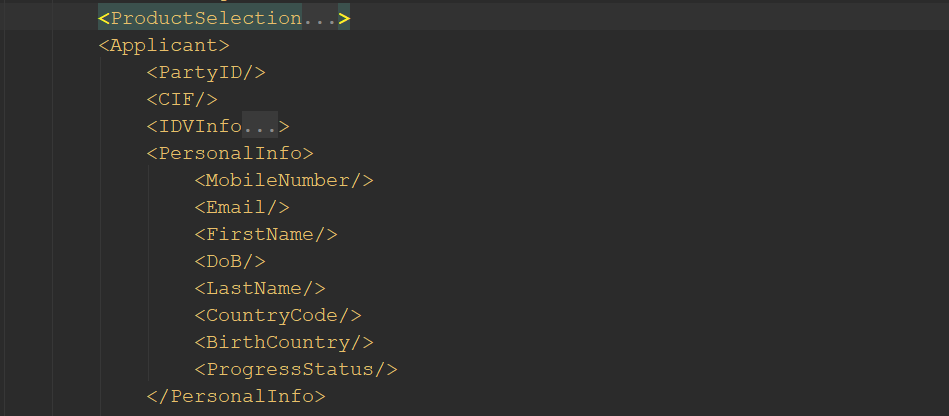
Task: Click the MobileNumber element
Action: (284, 180)
